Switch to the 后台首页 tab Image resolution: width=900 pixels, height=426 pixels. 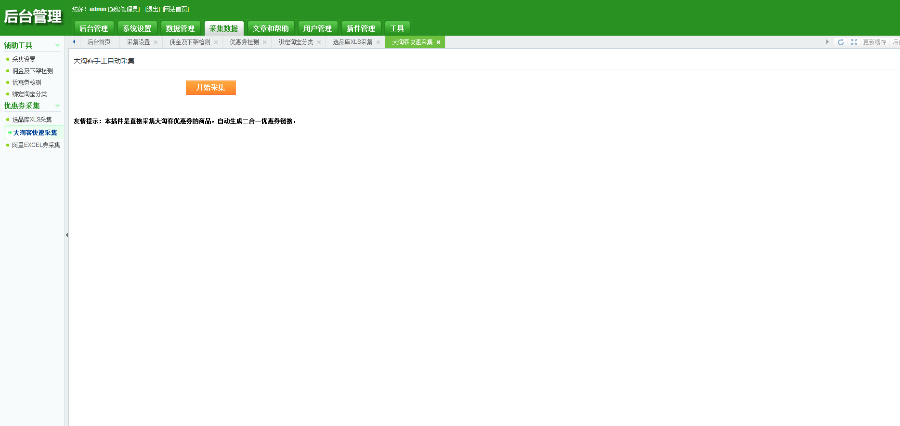tap(98, 42)
